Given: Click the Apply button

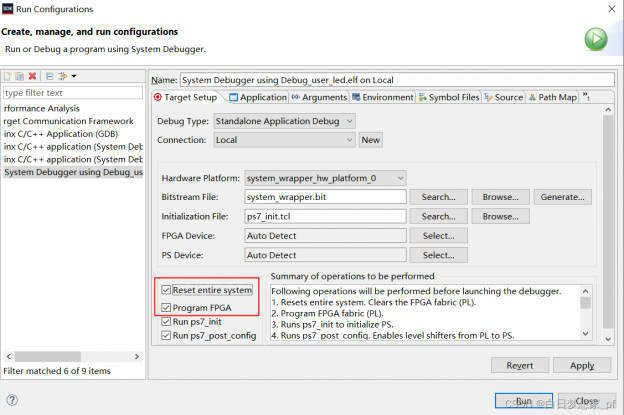Looking at the screenshot, I should (x=581, y=366).
